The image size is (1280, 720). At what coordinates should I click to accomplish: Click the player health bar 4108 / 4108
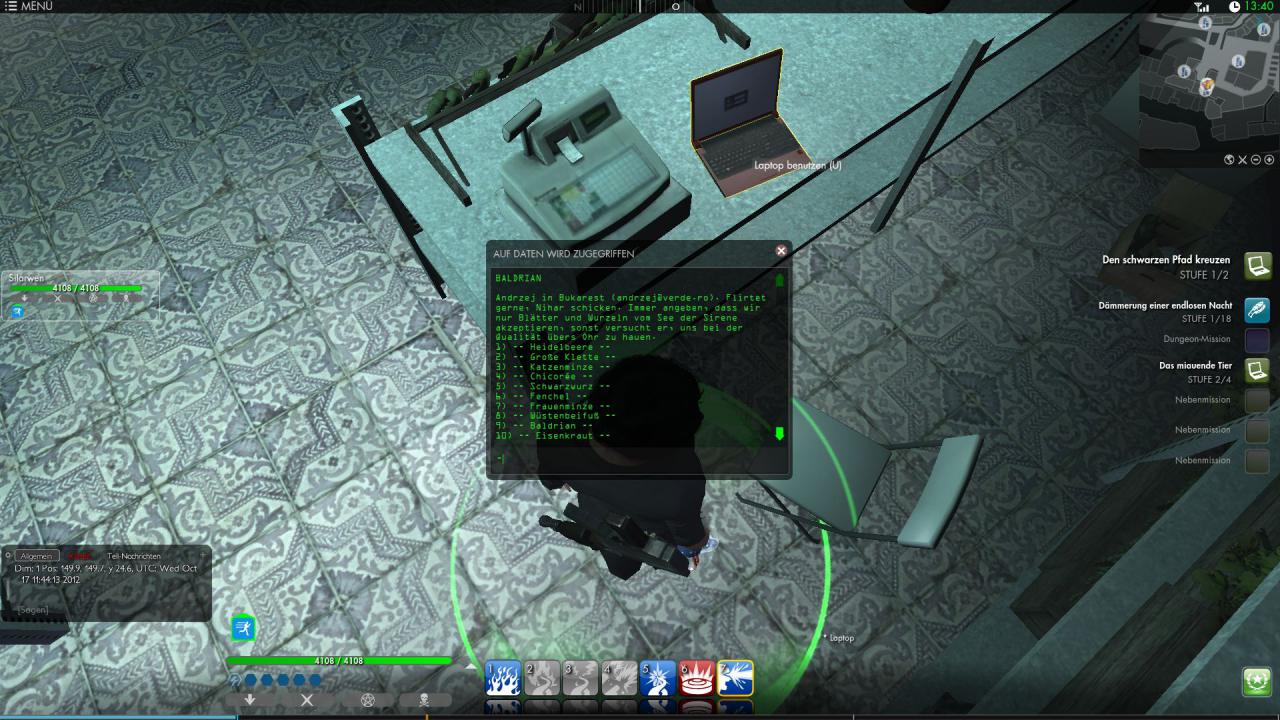[x=339, y=661]
